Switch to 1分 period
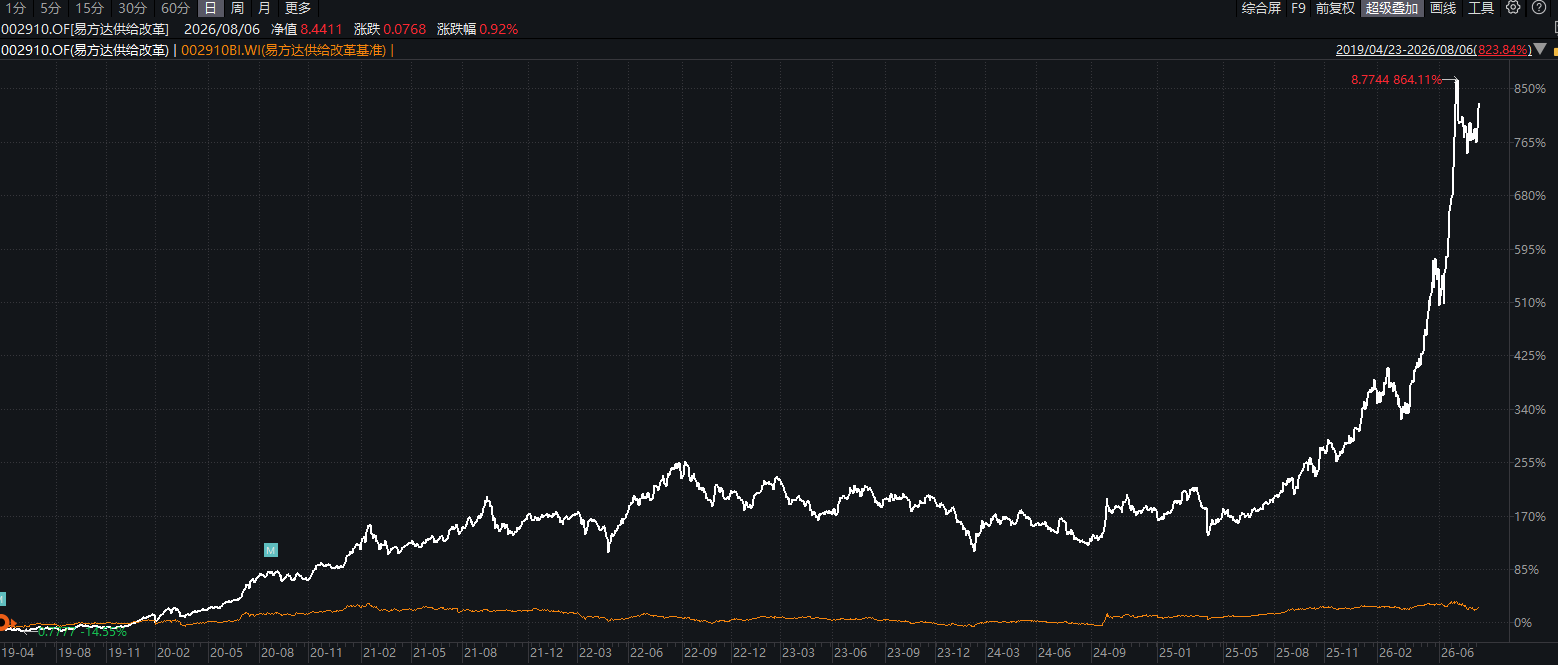Viewport: 1558px width, 665px height. (16, 8)
